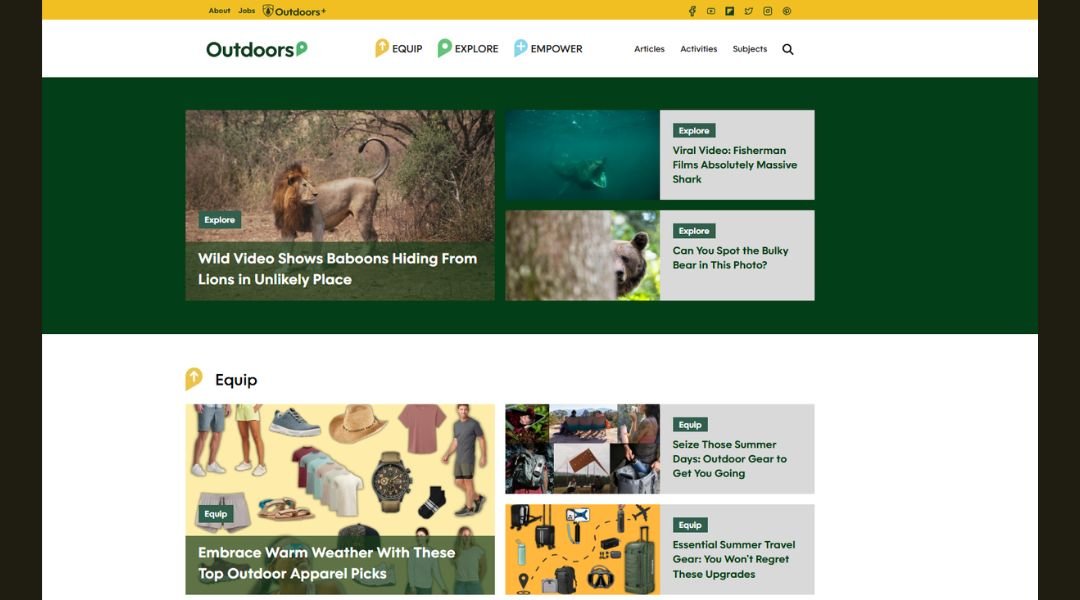
Task: Open the About link
Action: [219, 10]
